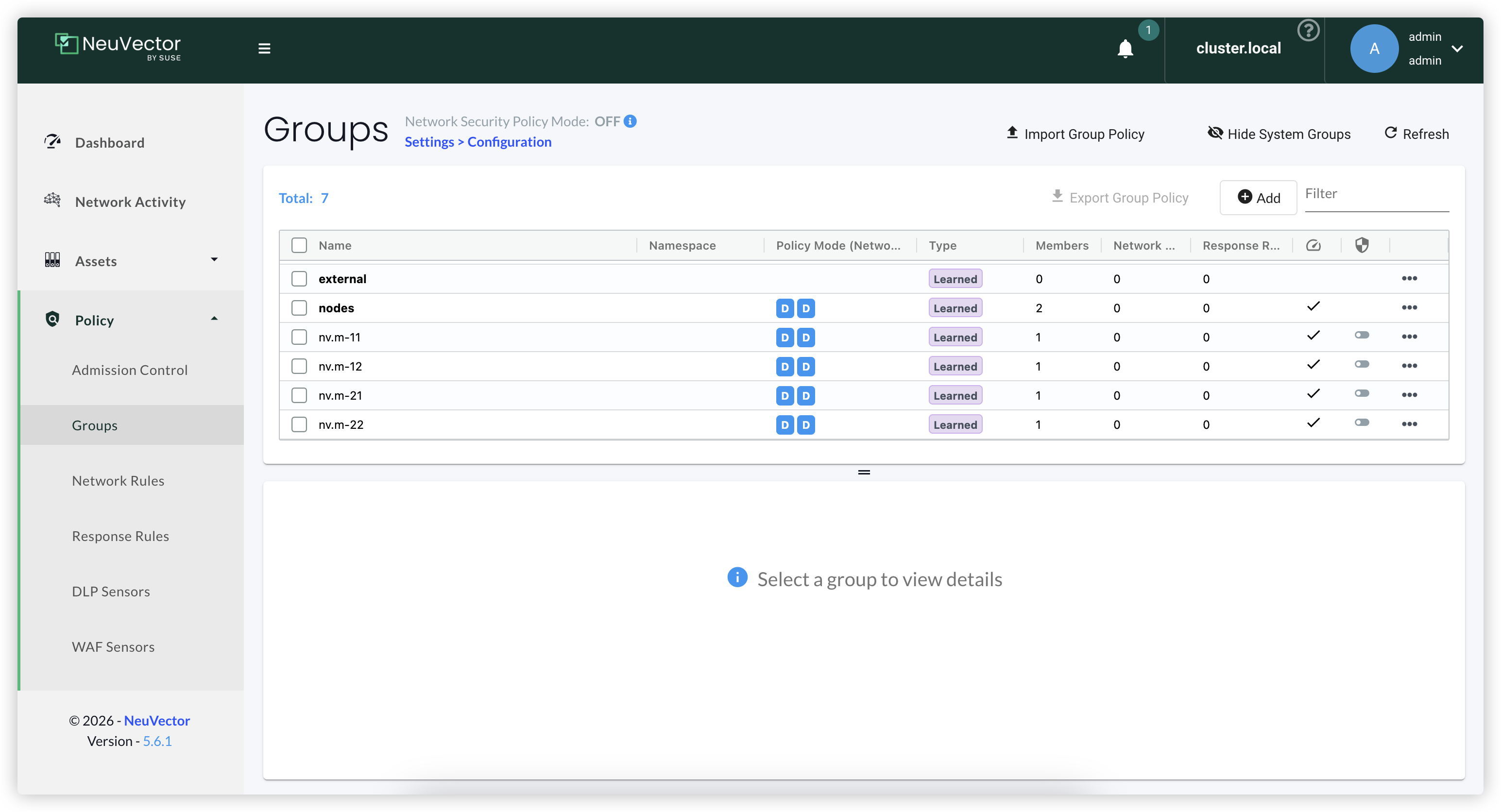Screen dimensions: 1501x812
Task: Add a new group
Action: (1259, 198)
